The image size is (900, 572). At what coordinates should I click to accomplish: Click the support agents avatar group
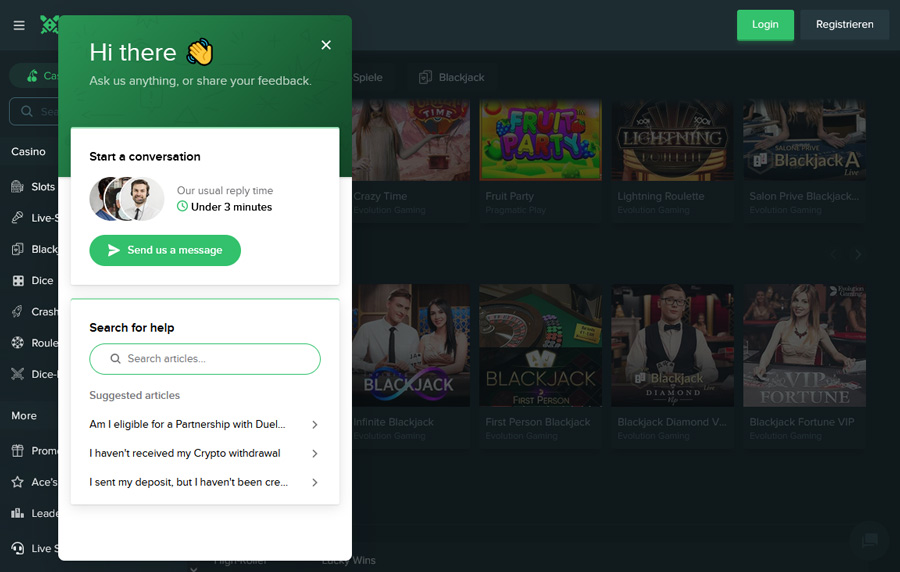[127, 199]
